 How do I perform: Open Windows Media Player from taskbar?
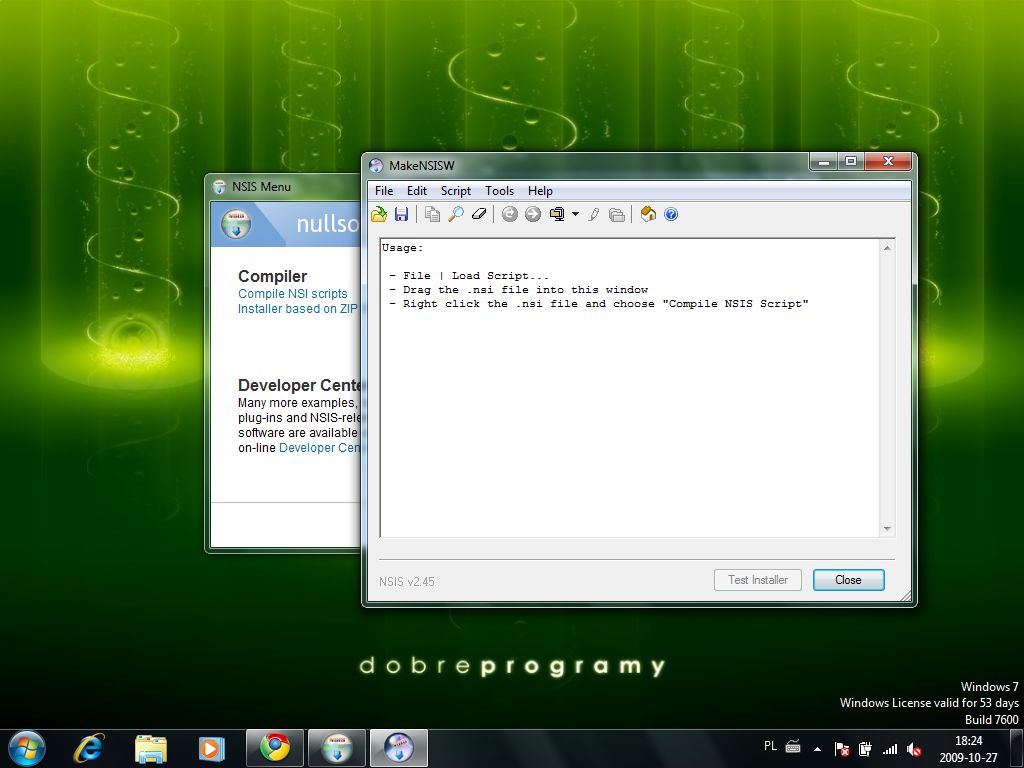(x=212, y=748)
